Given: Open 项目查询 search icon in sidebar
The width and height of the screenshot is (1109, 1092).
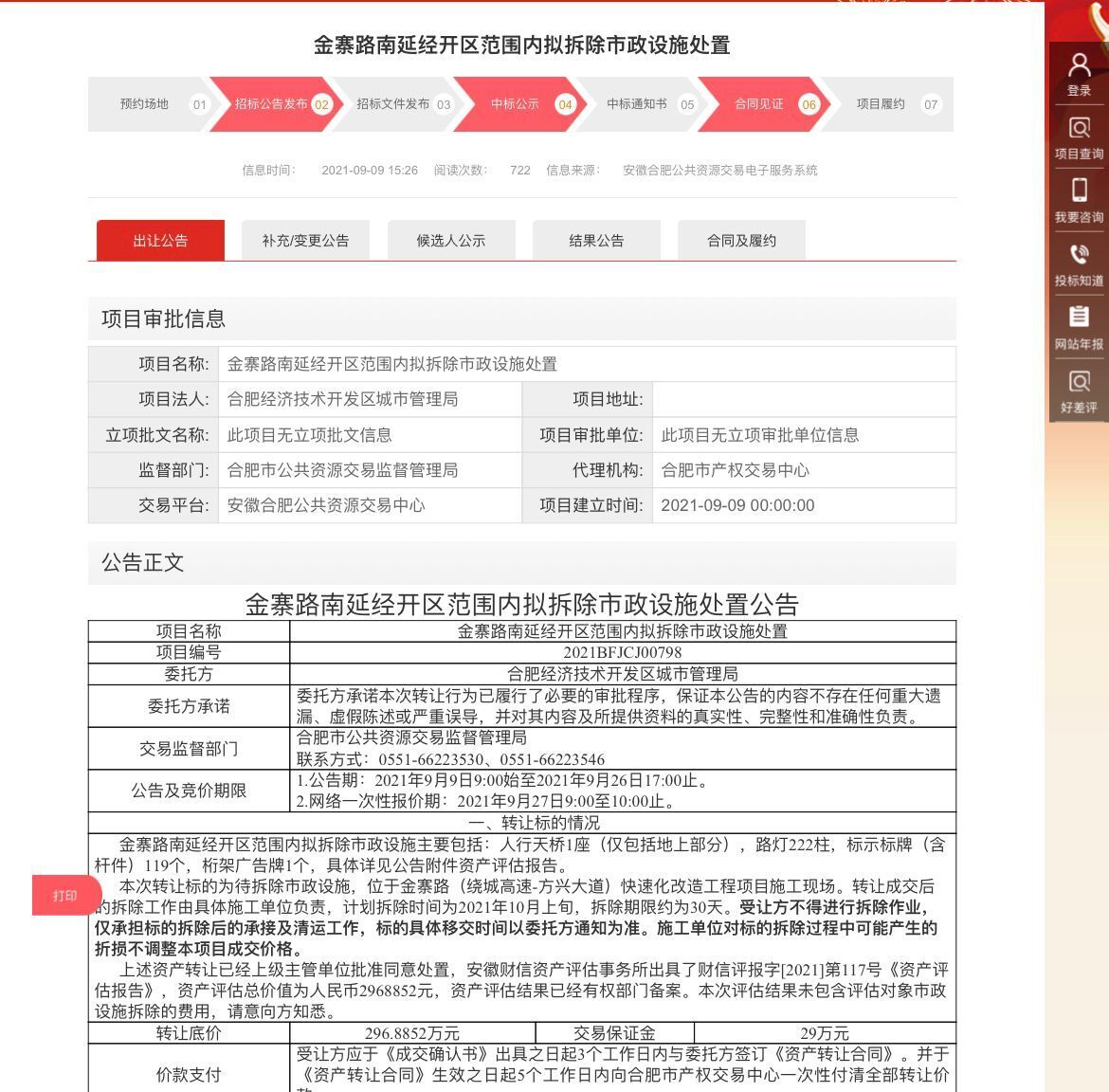Looking at the screenshot, I should (x=1079, y=128).
